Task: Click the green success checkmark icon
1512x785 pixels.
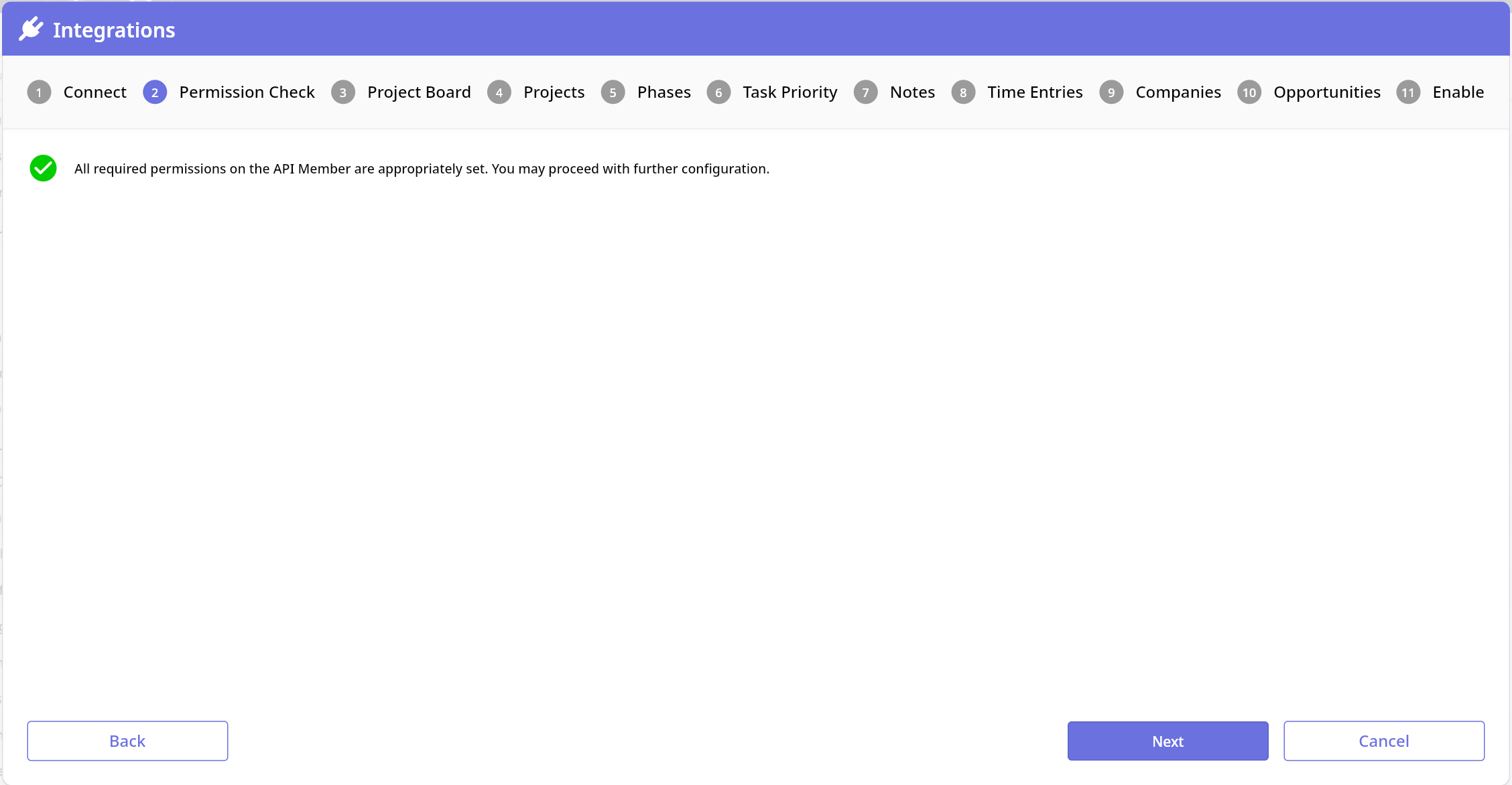Action: (x=43, y=168)
